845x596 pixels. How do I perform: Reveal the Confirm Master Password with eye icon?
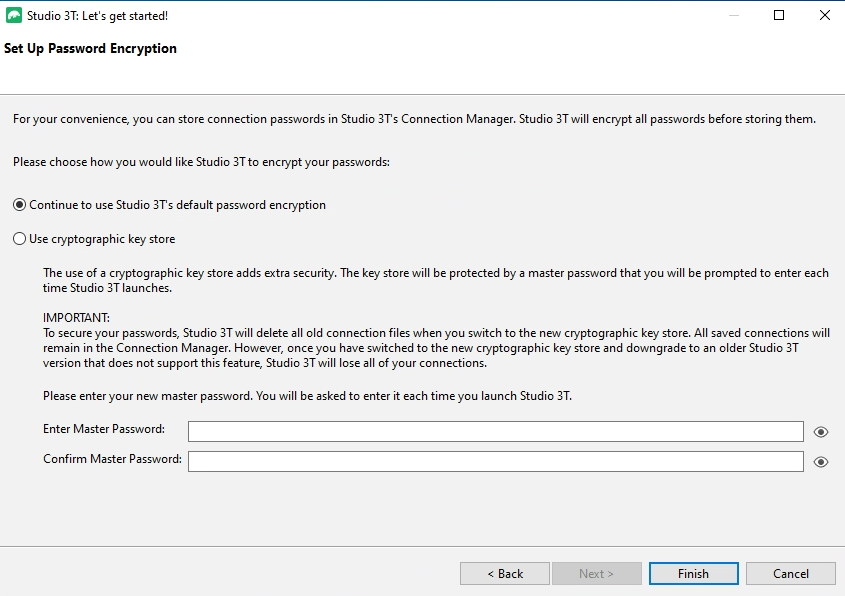tap(821, 461)
